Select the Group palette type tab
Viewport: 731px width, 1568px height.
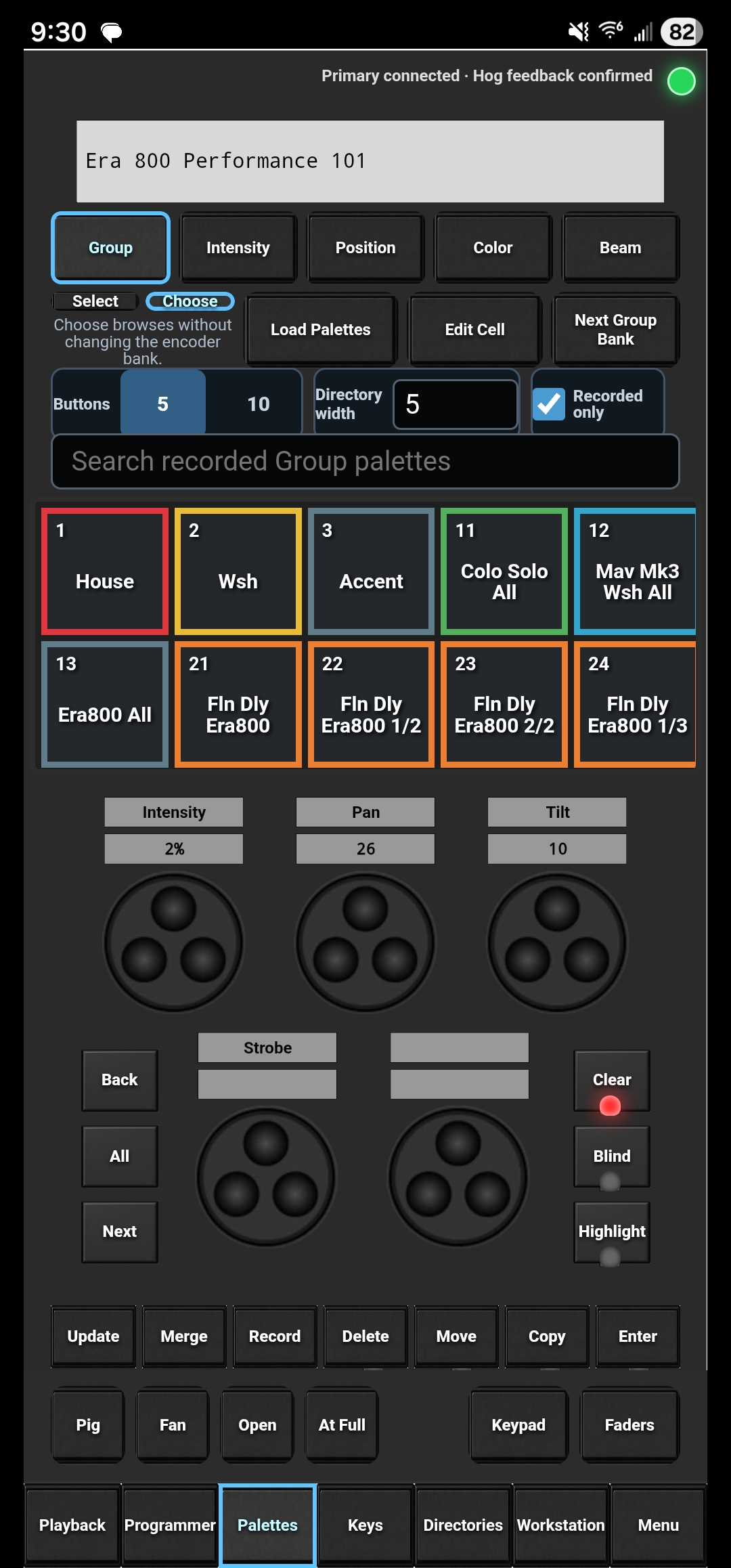tap(110, 248)
